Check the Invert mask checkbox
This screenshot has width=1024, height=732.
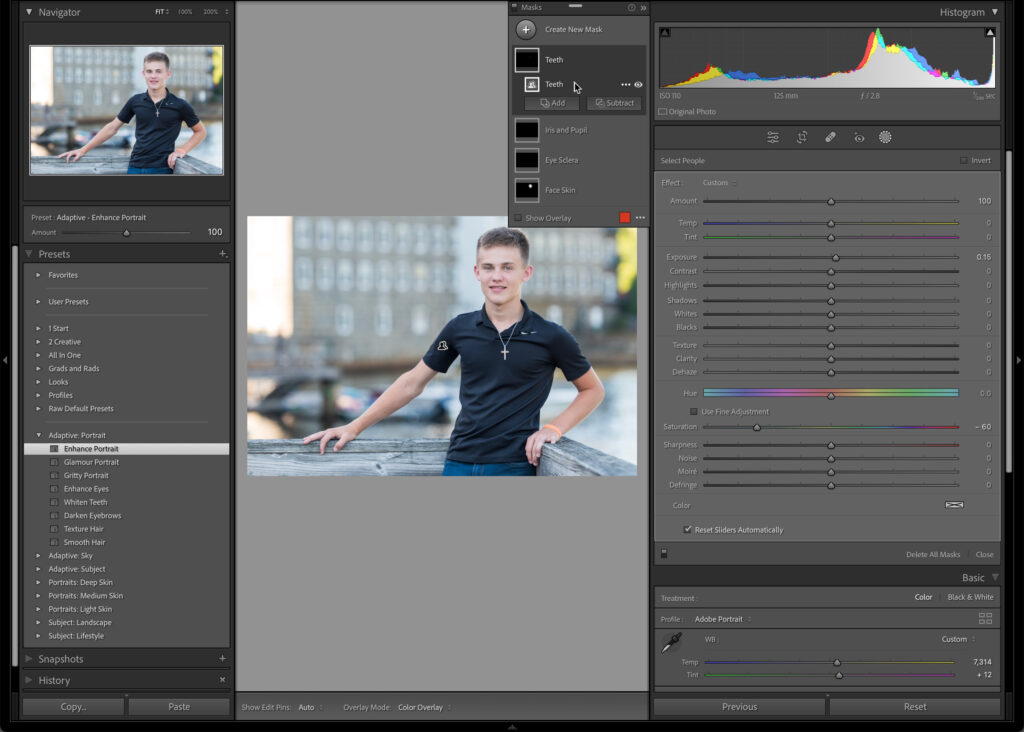pos(964,161)
